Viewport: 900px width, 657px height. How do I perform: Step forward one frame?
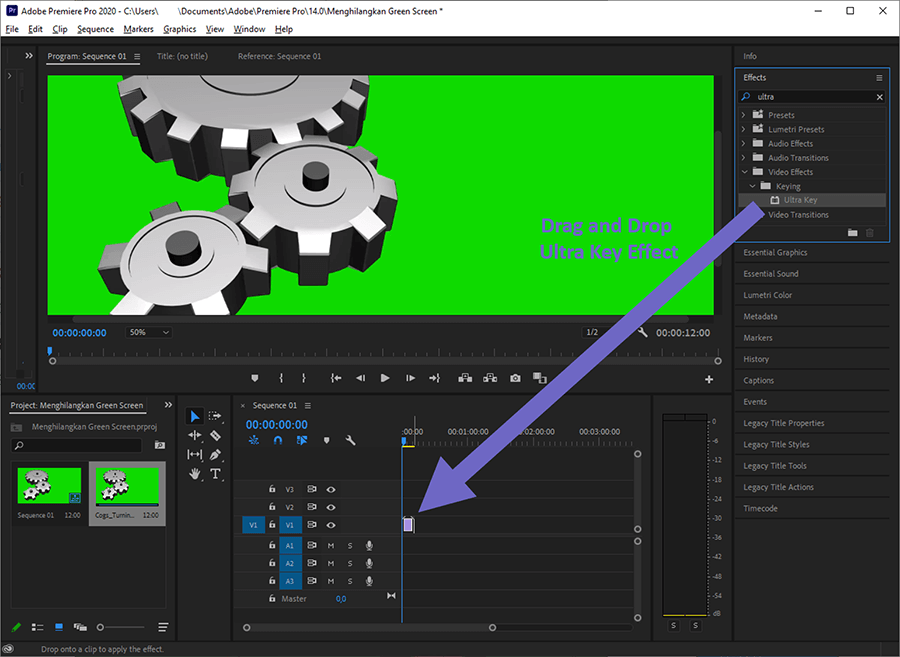point(410,378)
